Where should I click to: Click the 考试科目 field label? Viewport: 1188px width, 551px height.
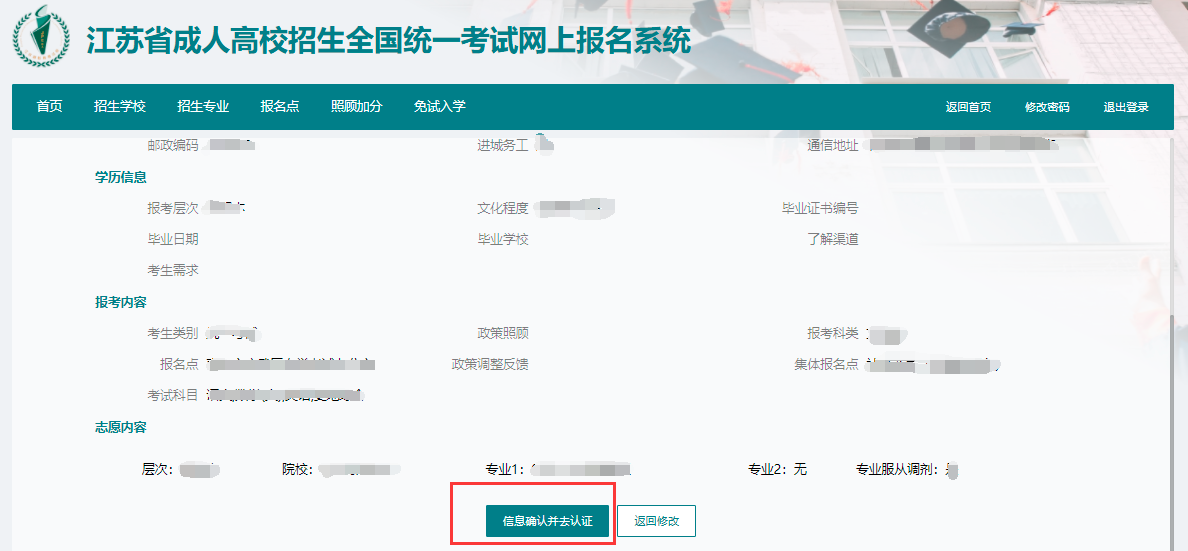(x=173, y=395)
